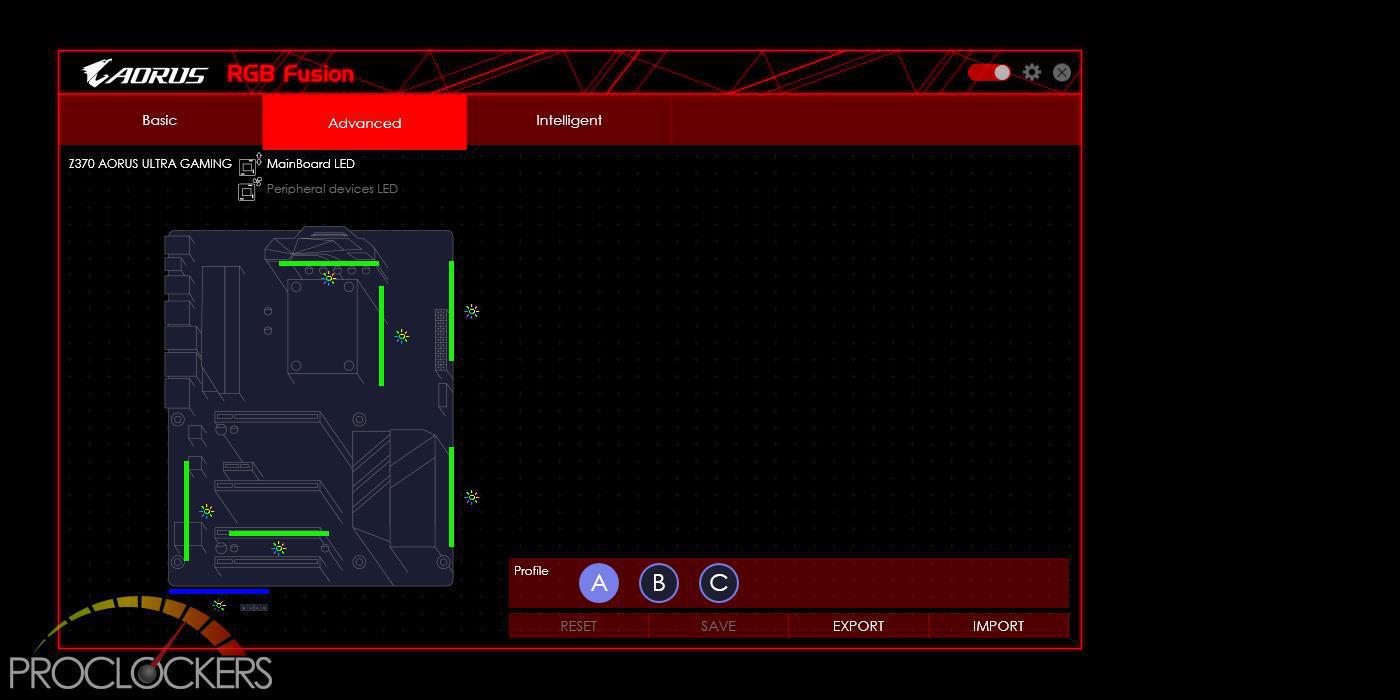
Task: Choose profile A
Action: (599, 583)
